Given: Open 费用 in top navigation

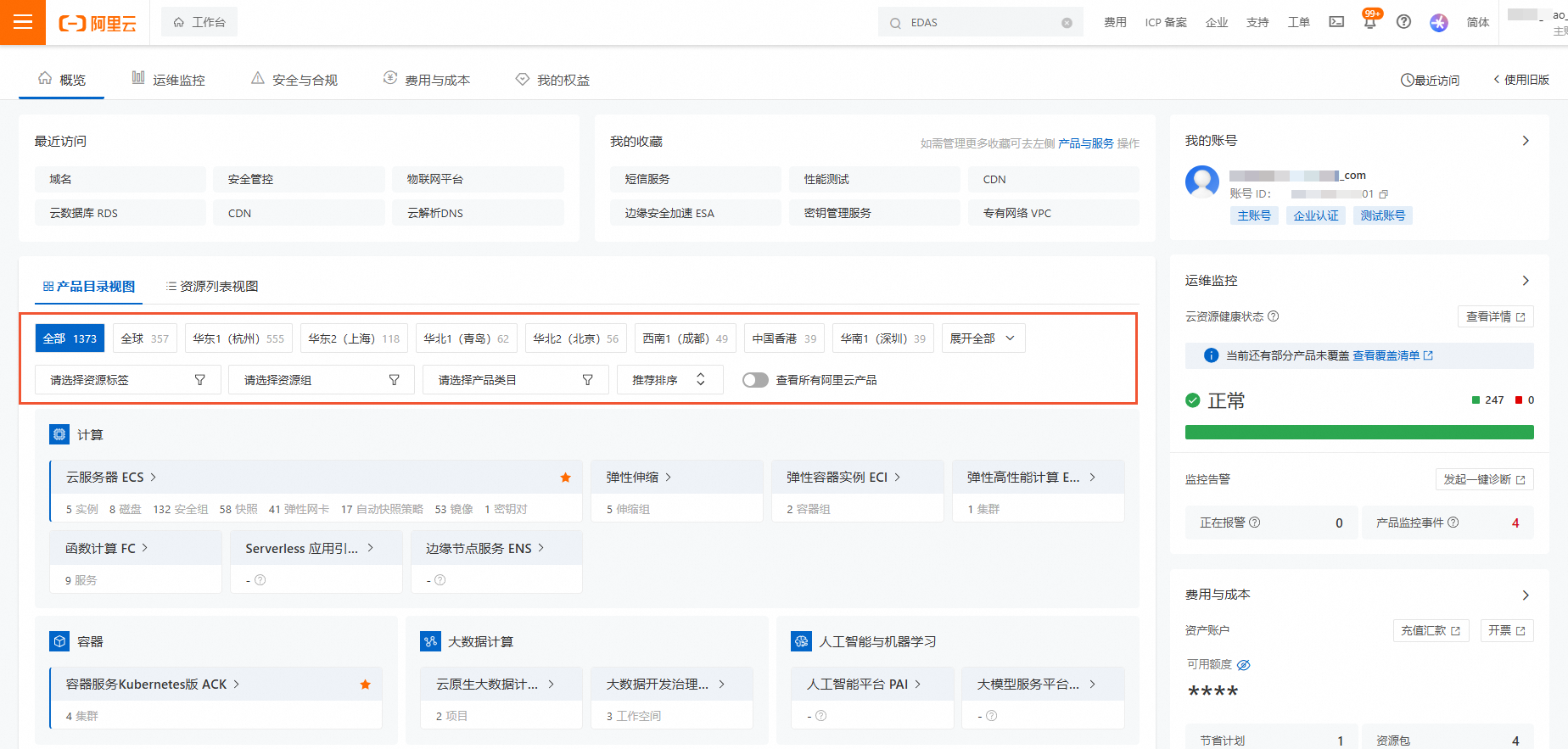Looking at the screenshot, I should (1115, 22).
